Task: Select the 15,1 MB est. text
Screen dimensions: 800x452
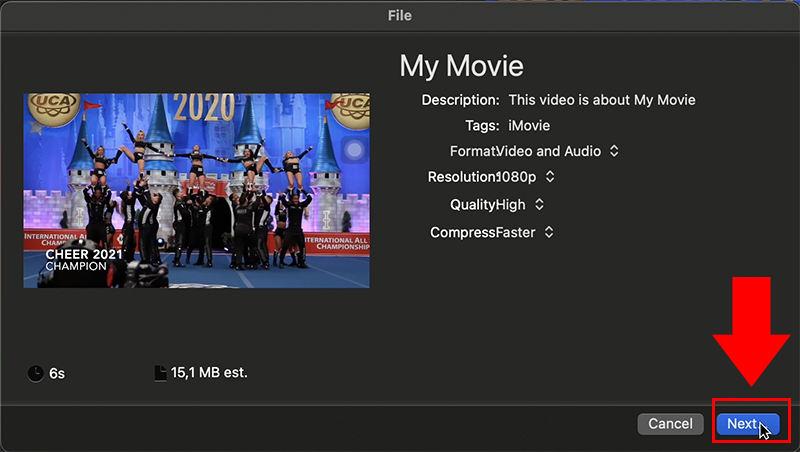Action: coord(209,373)
